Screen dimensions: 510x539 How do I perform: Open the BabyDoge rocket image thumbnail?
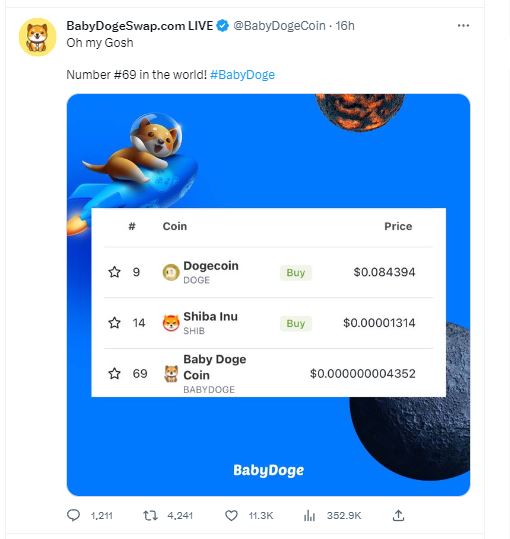268,295
